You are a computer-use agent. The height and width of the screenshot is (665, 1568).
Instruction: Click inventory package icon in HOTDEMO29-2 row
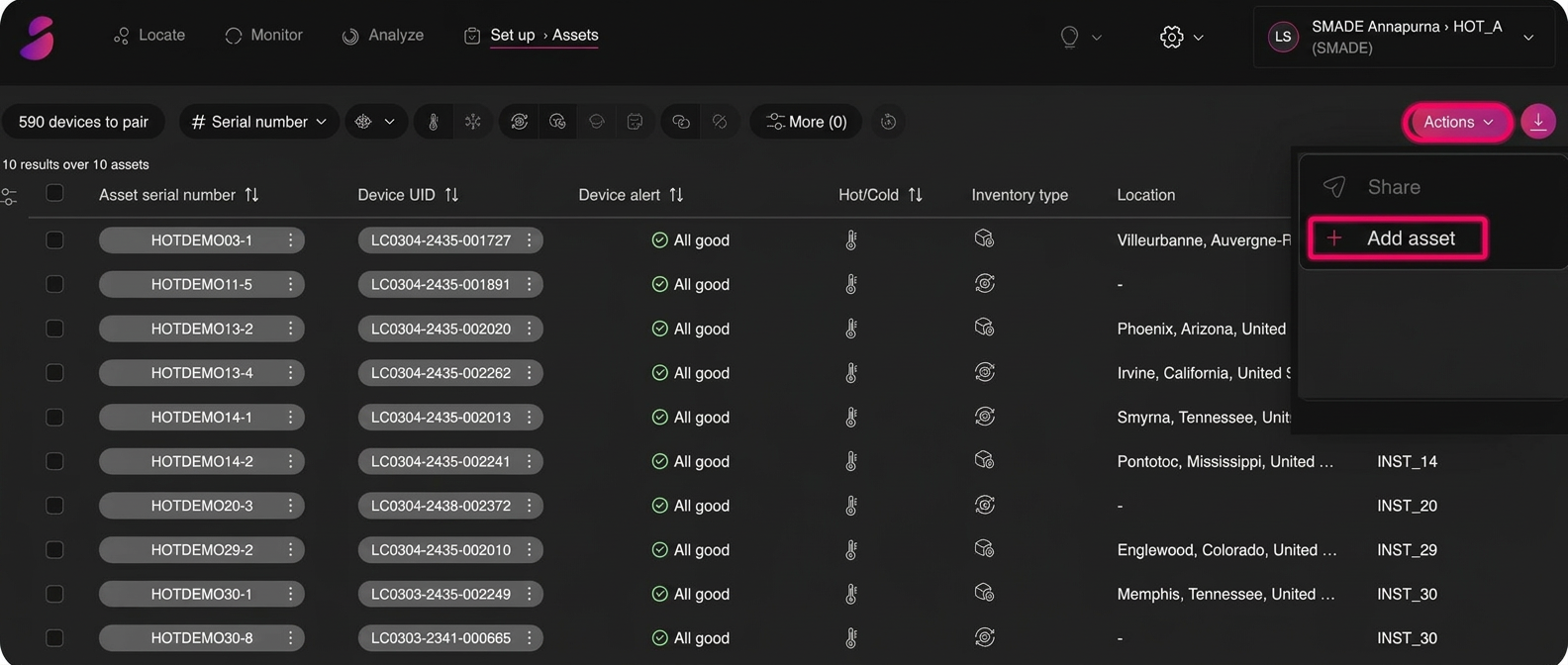coord(984,549)
